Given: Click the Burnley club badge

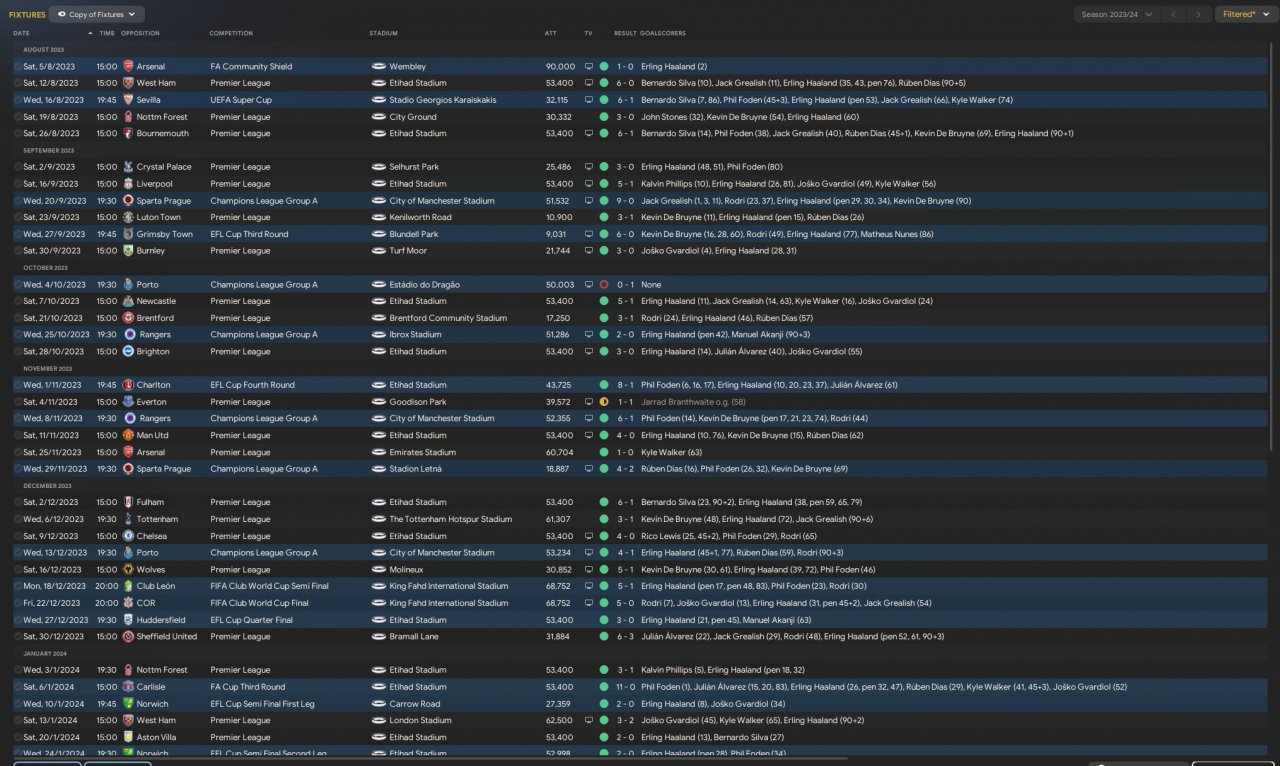Looking at the screenshot, I should (x=128, y=251).
